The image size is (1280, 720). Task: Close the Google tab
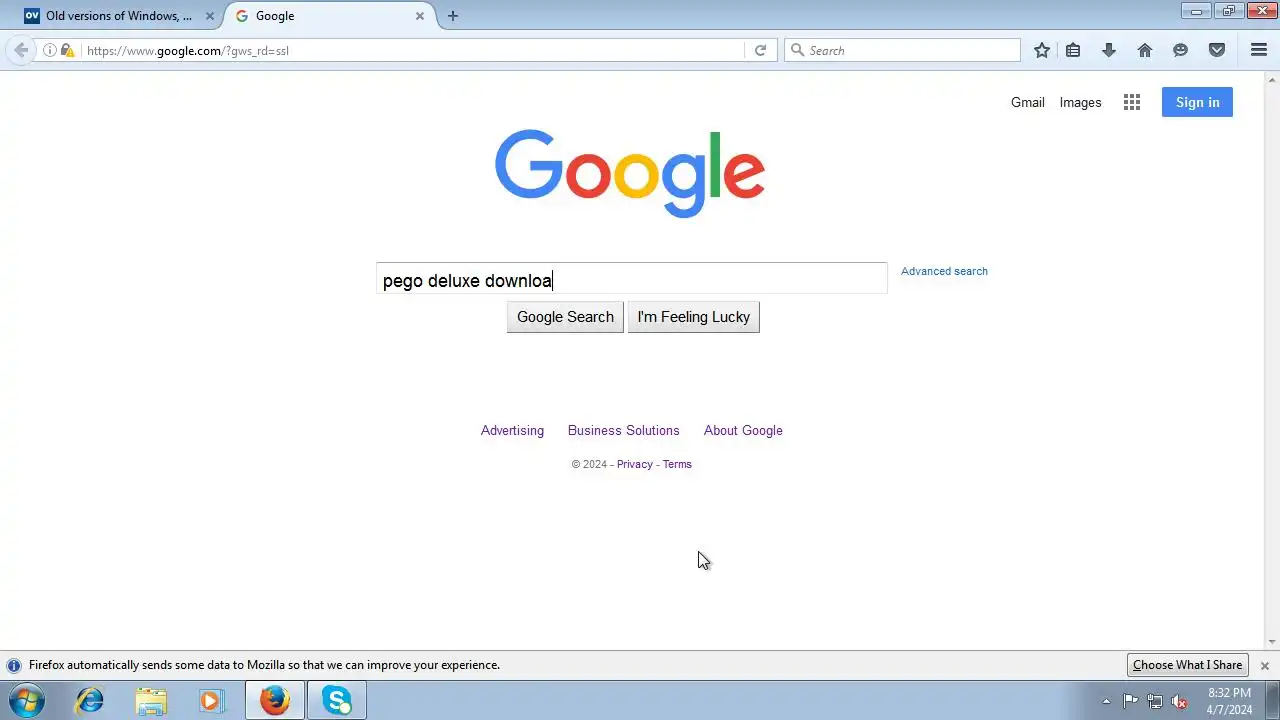click(420, 16)
